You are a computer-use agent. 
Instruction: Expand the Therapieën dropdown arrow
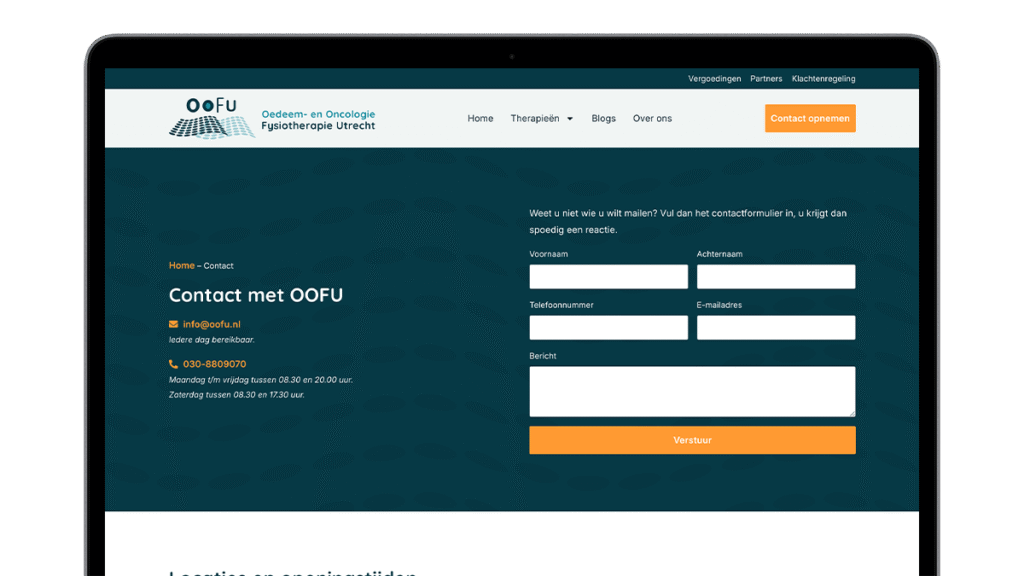(x=570, y=119)
